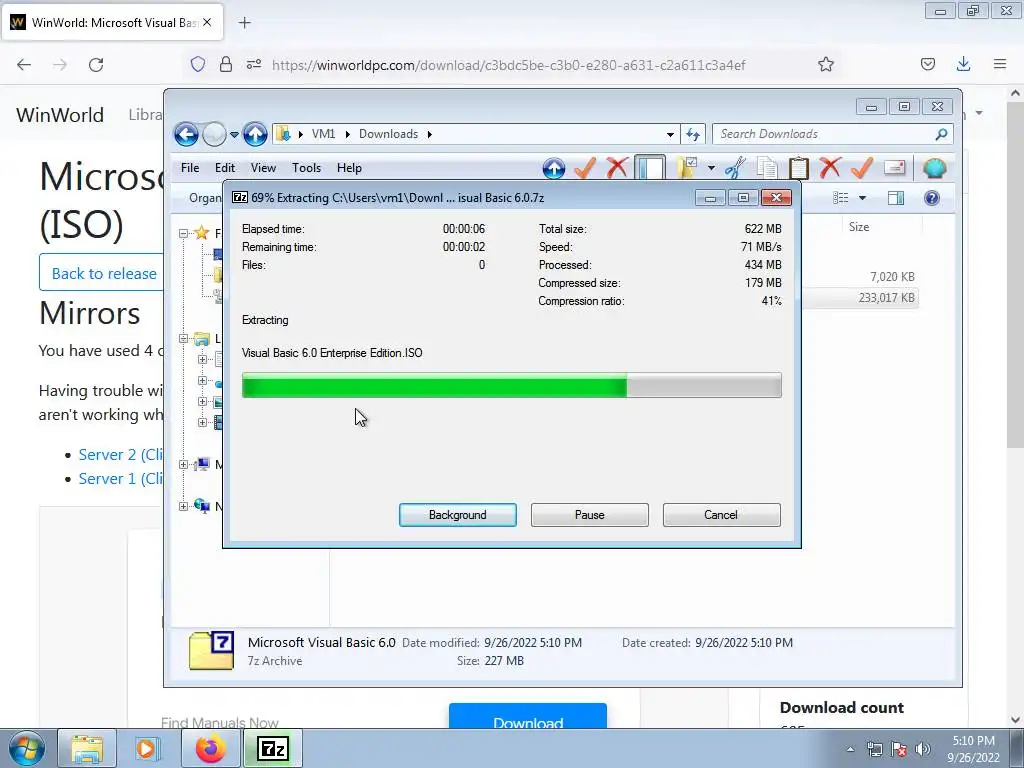1024x768 pixels.
Task: Open the Edit menu in Explorer
Action: coord(225,168)
